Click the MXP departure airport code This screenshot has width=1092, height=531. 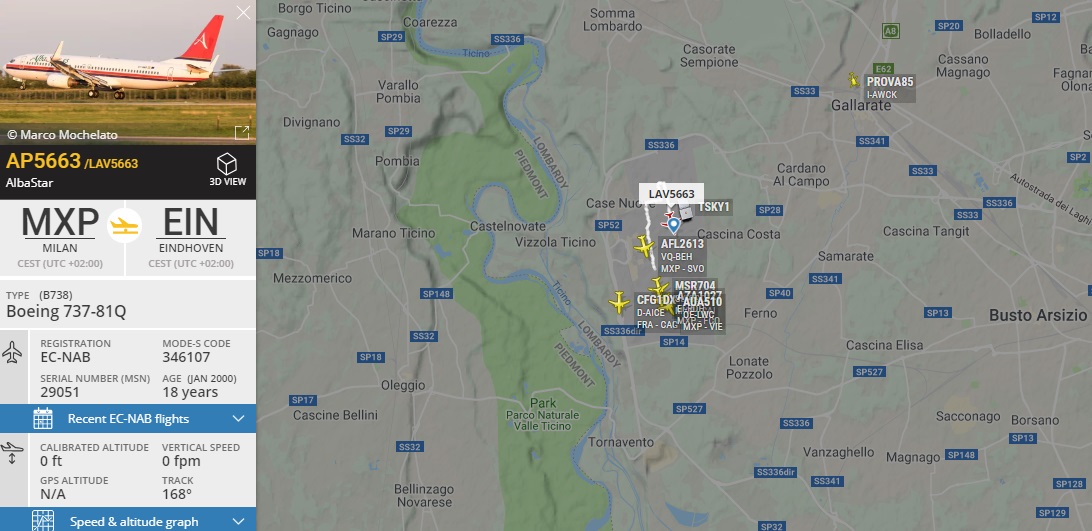pyautogui.click(x=60, y=223)
